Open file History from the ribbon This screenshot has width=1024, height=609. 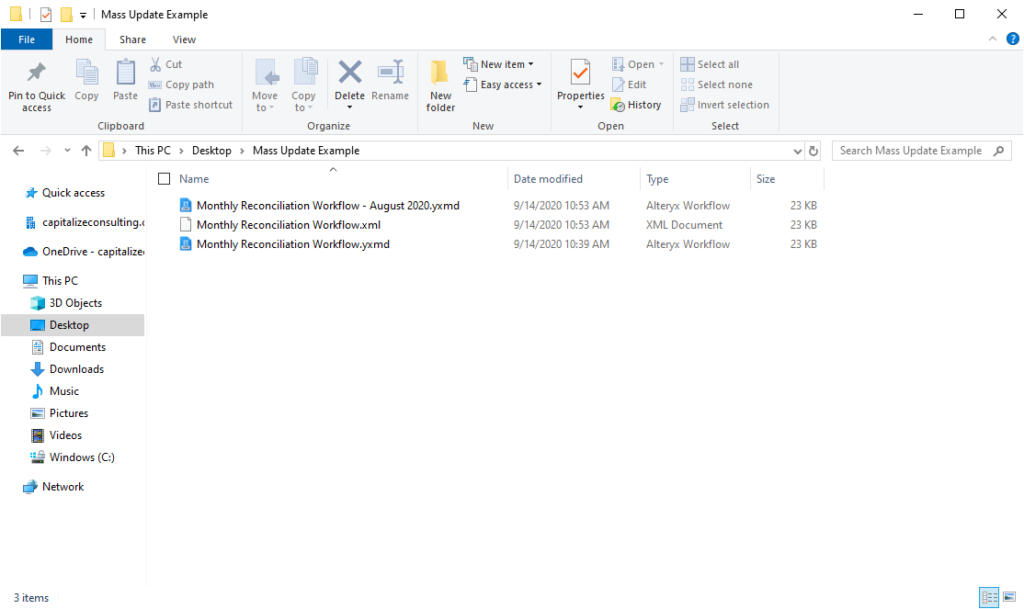click(637, 104)
